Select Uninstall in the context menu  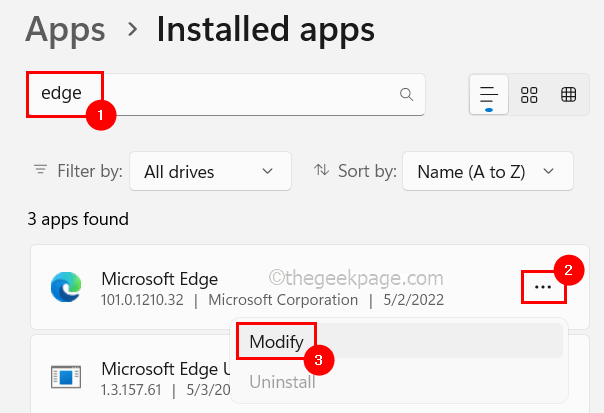[283, 381]
